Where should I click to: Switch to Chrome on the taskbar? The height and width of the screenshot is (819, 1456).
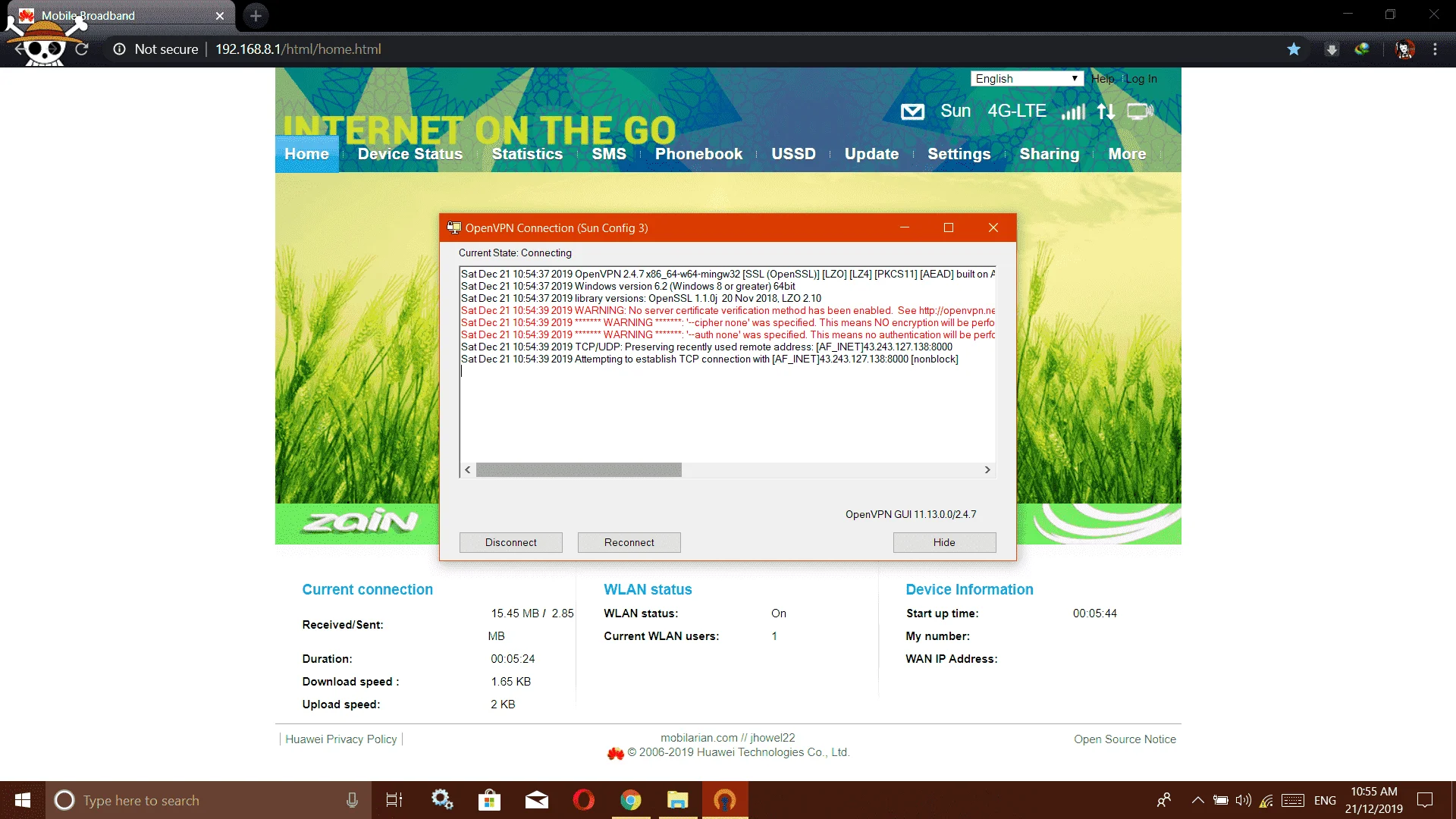(631, 800)
